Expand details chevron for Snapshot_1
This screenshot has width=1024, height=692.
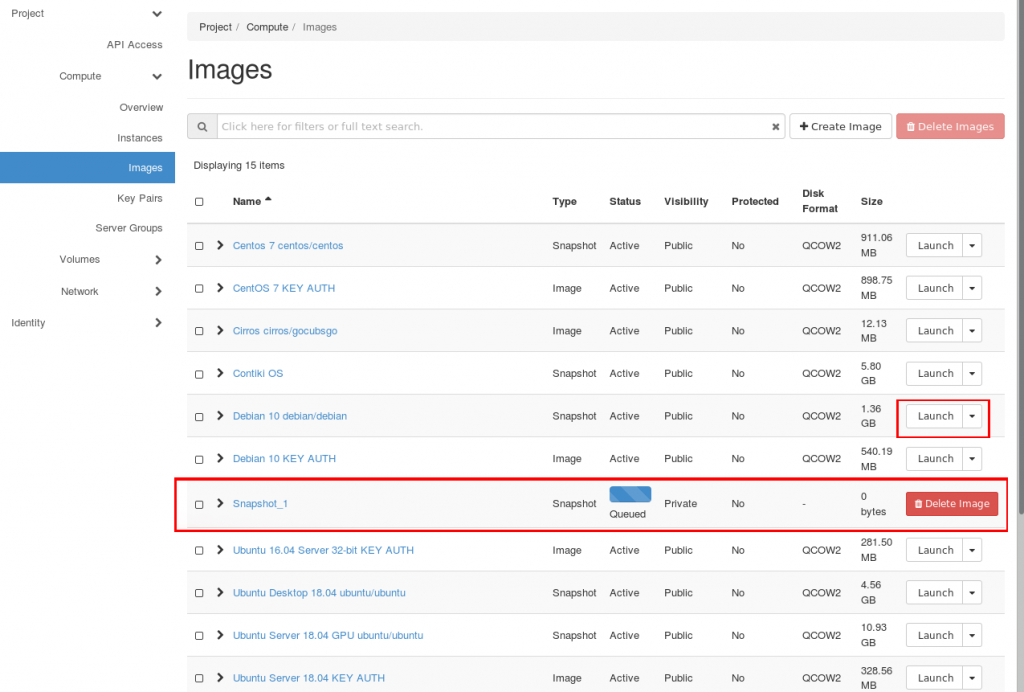click(220, 503)
